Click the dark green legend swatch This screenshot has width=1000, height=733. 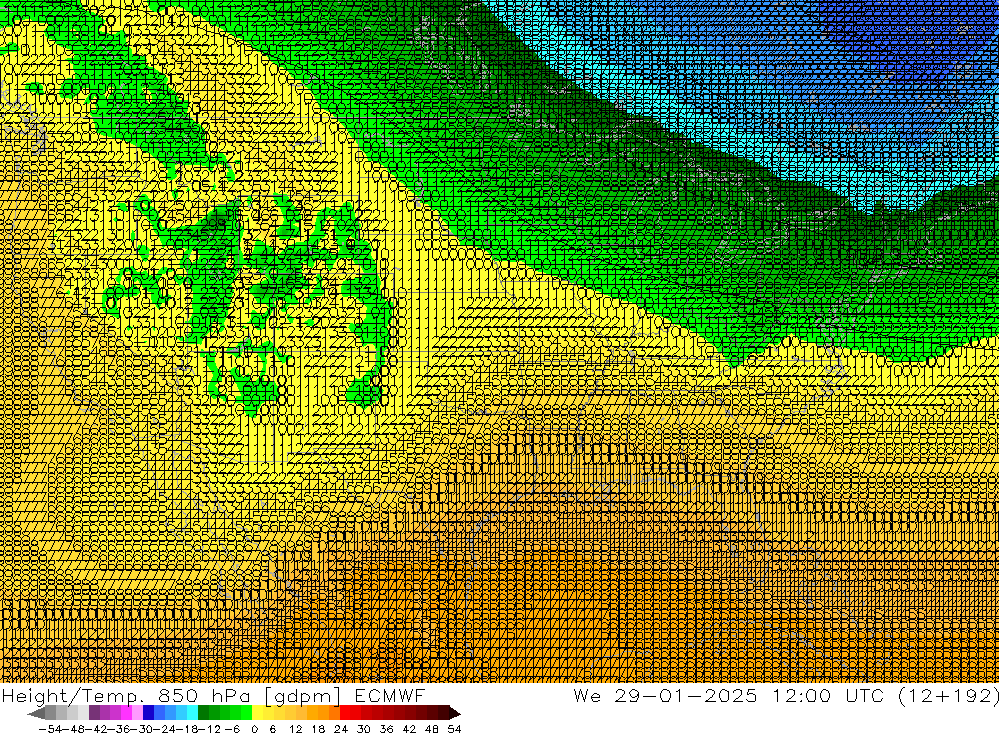tap(204, 713)
